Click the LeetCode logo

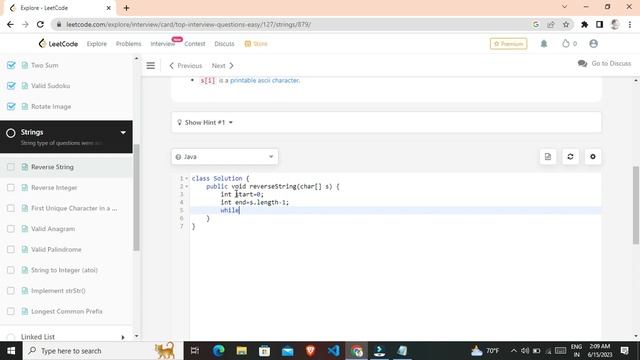[58, 44]
